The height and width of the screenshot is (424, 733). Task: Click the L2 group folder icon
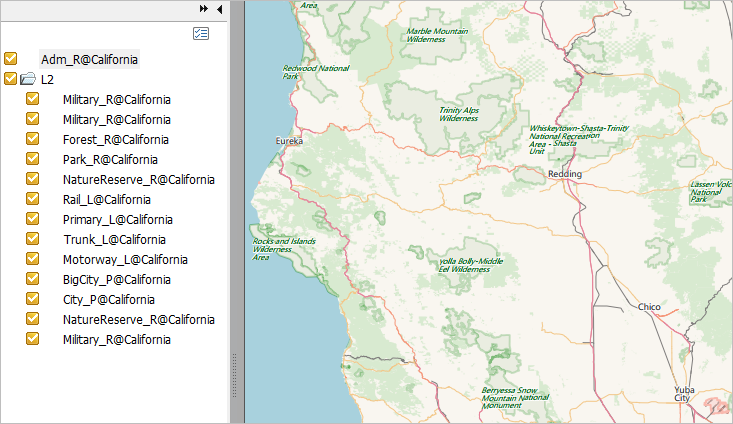(28, 79)
